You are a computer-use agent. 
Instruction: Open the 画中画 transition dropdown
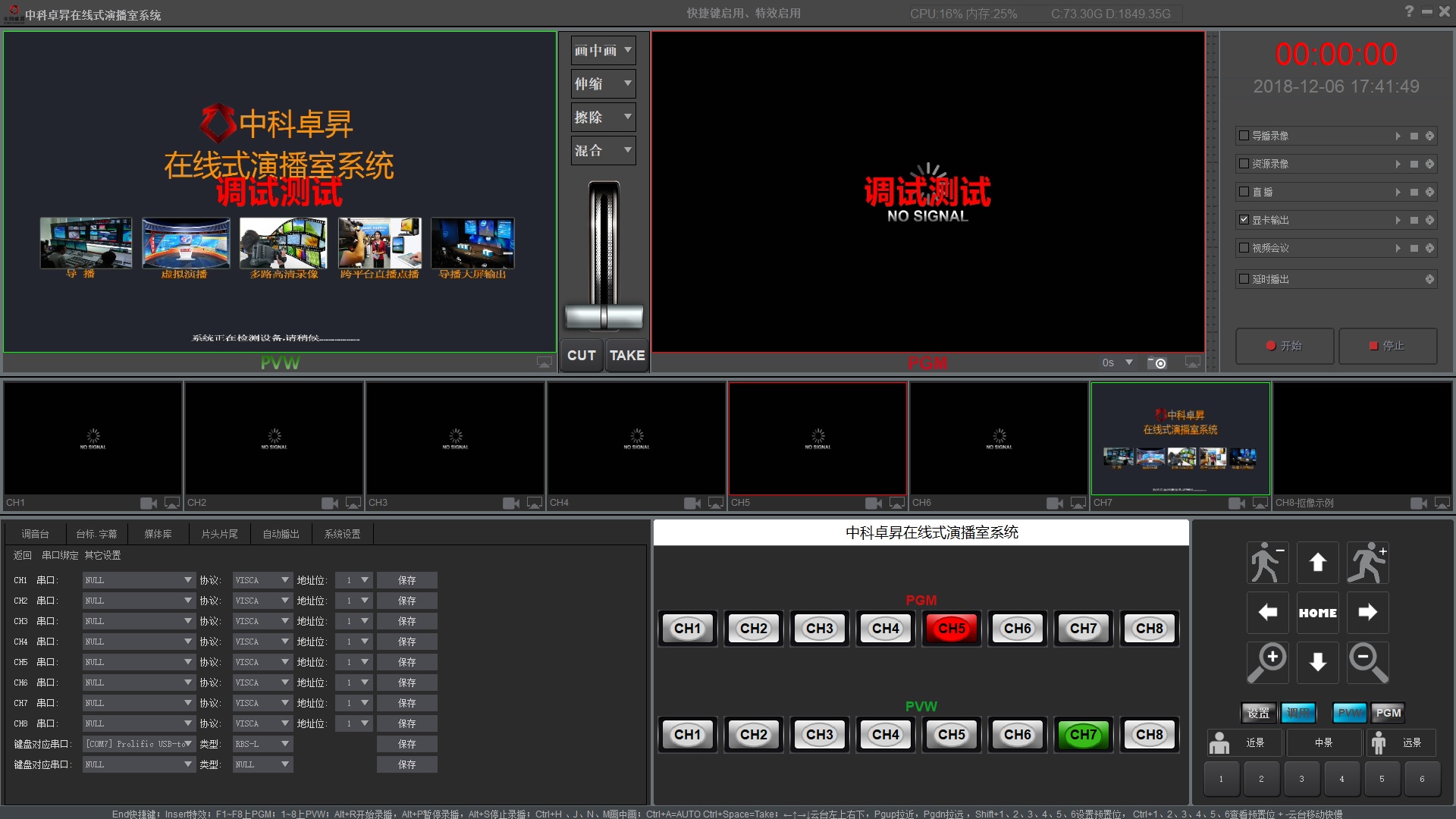click(603, 51)
